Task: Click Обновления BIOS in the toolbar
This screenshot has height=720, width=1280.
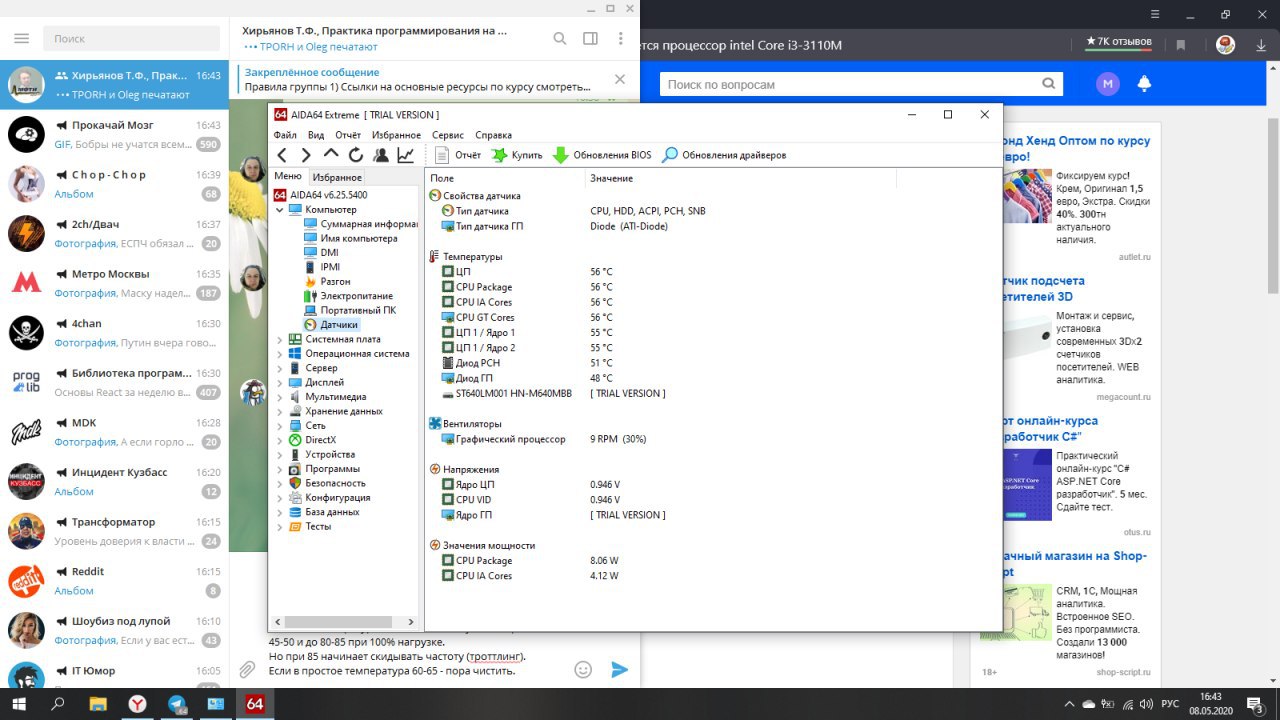Action: click(x=602, y=155)
